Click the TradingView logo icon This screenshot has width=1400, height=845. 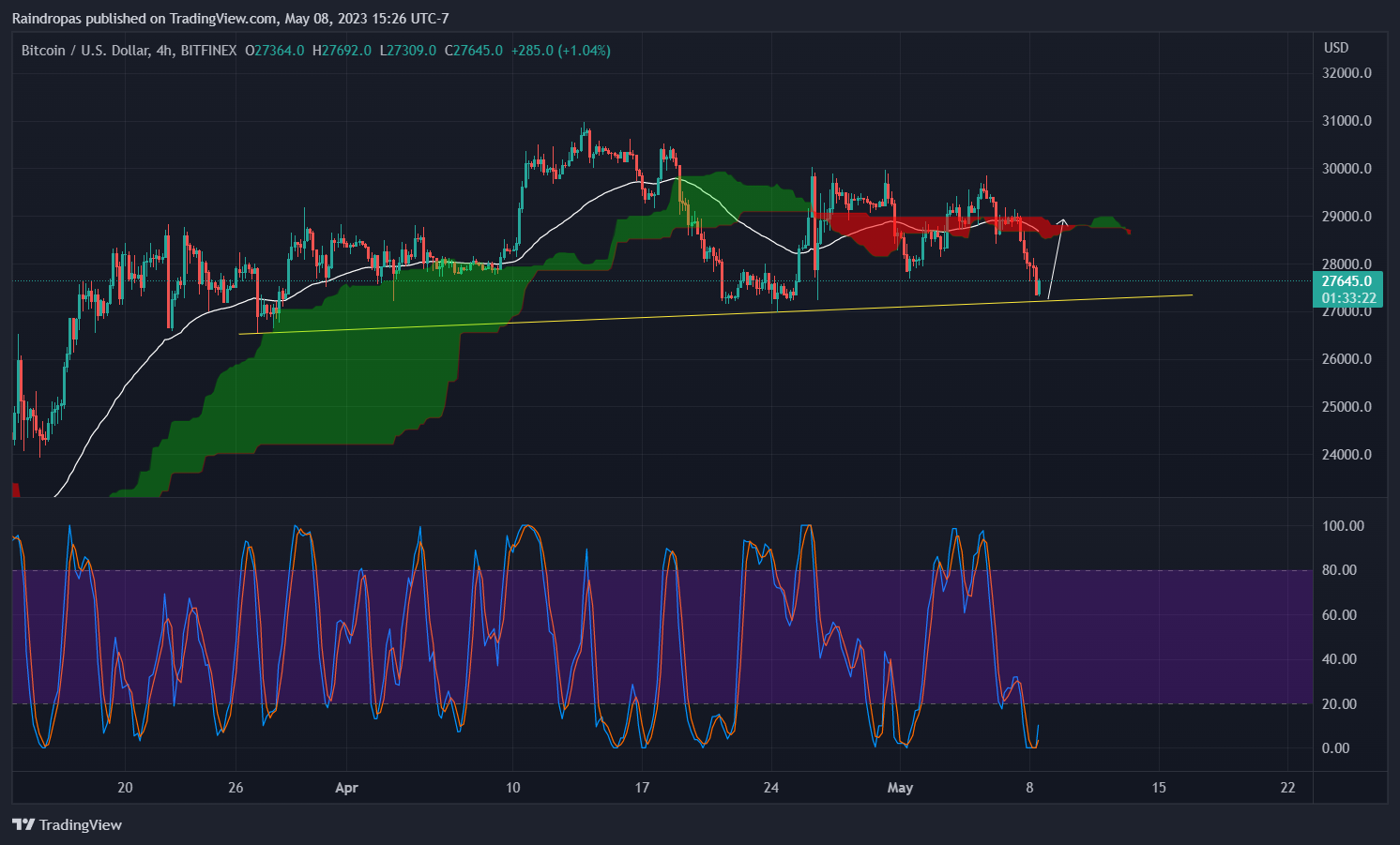(x=23, y=825)
